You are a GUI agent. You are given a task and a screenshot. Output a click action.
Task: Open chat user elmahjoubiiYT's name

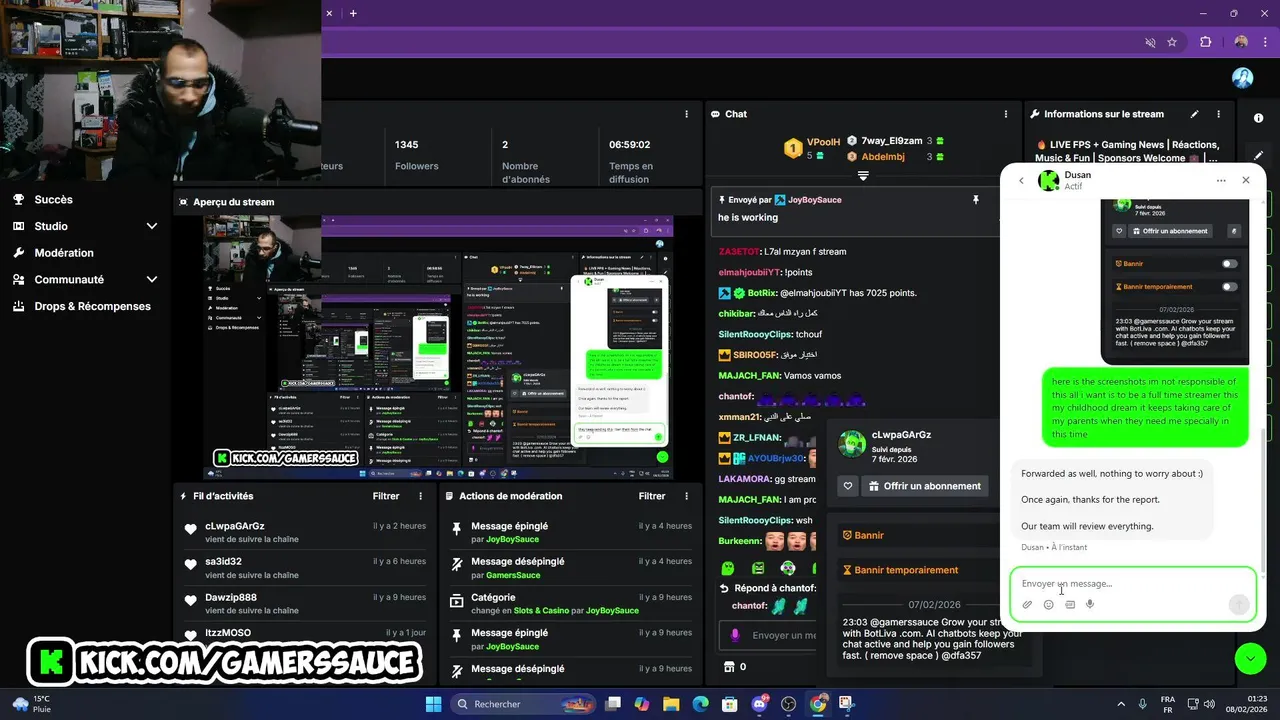point(749,272)
